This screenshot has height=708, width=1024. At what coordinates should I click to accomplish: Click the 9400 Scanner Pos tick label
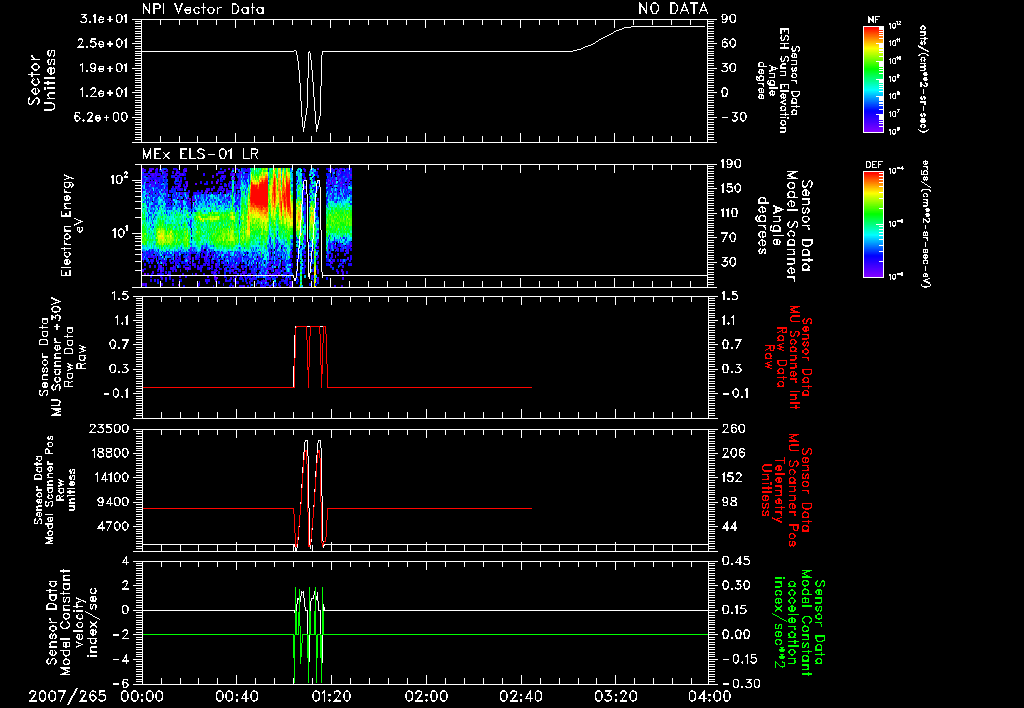click(113, 502)
